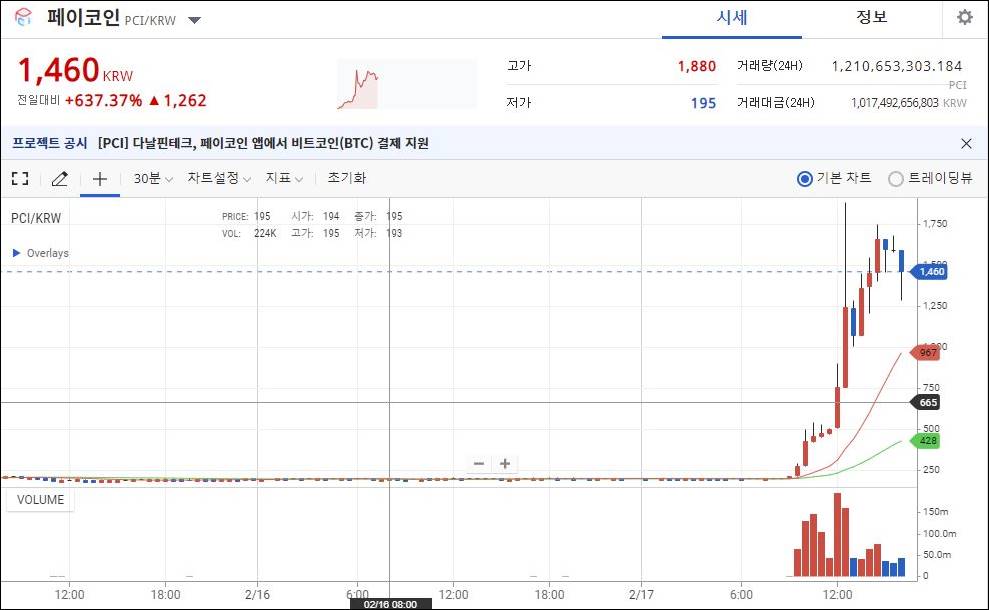This screenshot has height=610, width=989.
Task: Click the 페이코인 coin logo icon
Action: coord(23,17)
